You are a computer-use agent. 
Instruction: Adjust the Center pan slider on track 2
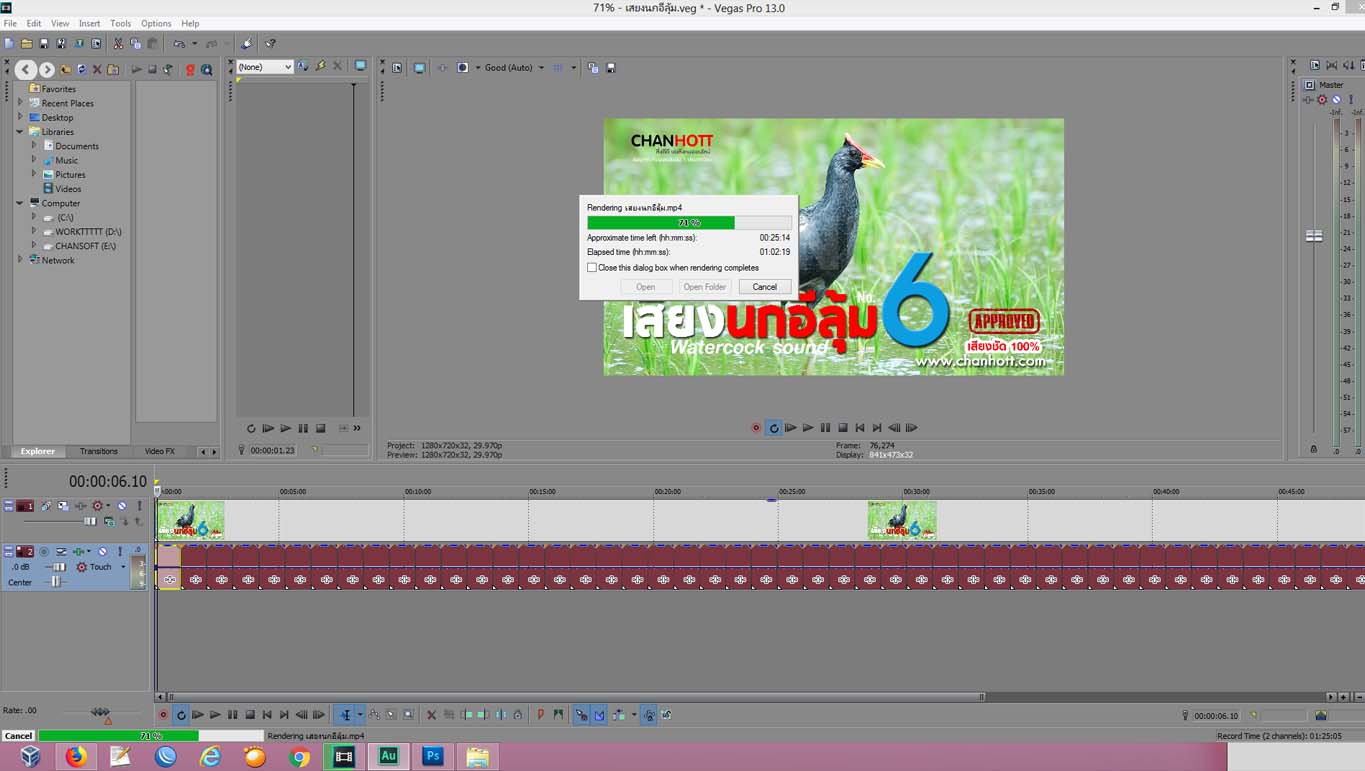coord(56,582)
